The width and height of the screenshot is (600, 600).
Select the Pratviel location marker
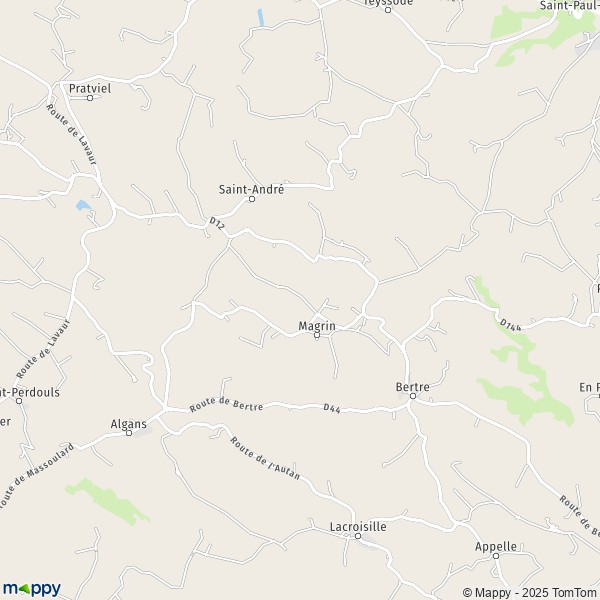point(90,98)
